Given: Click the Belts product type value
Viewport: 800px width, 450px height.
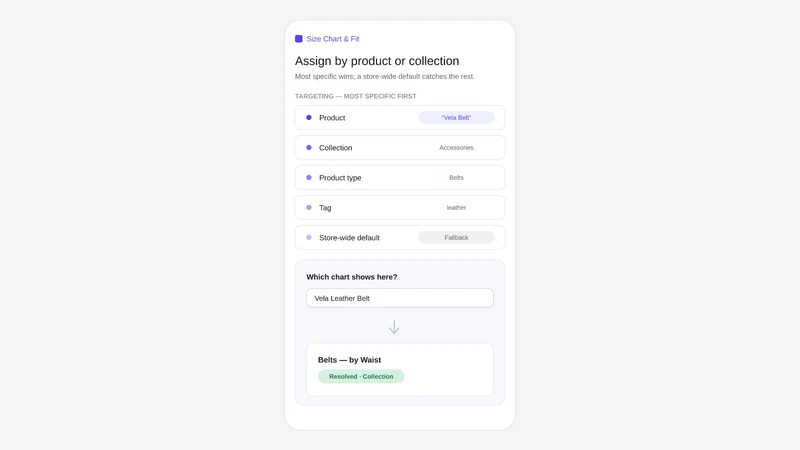Looking at the screenshot, I should 456,178.
